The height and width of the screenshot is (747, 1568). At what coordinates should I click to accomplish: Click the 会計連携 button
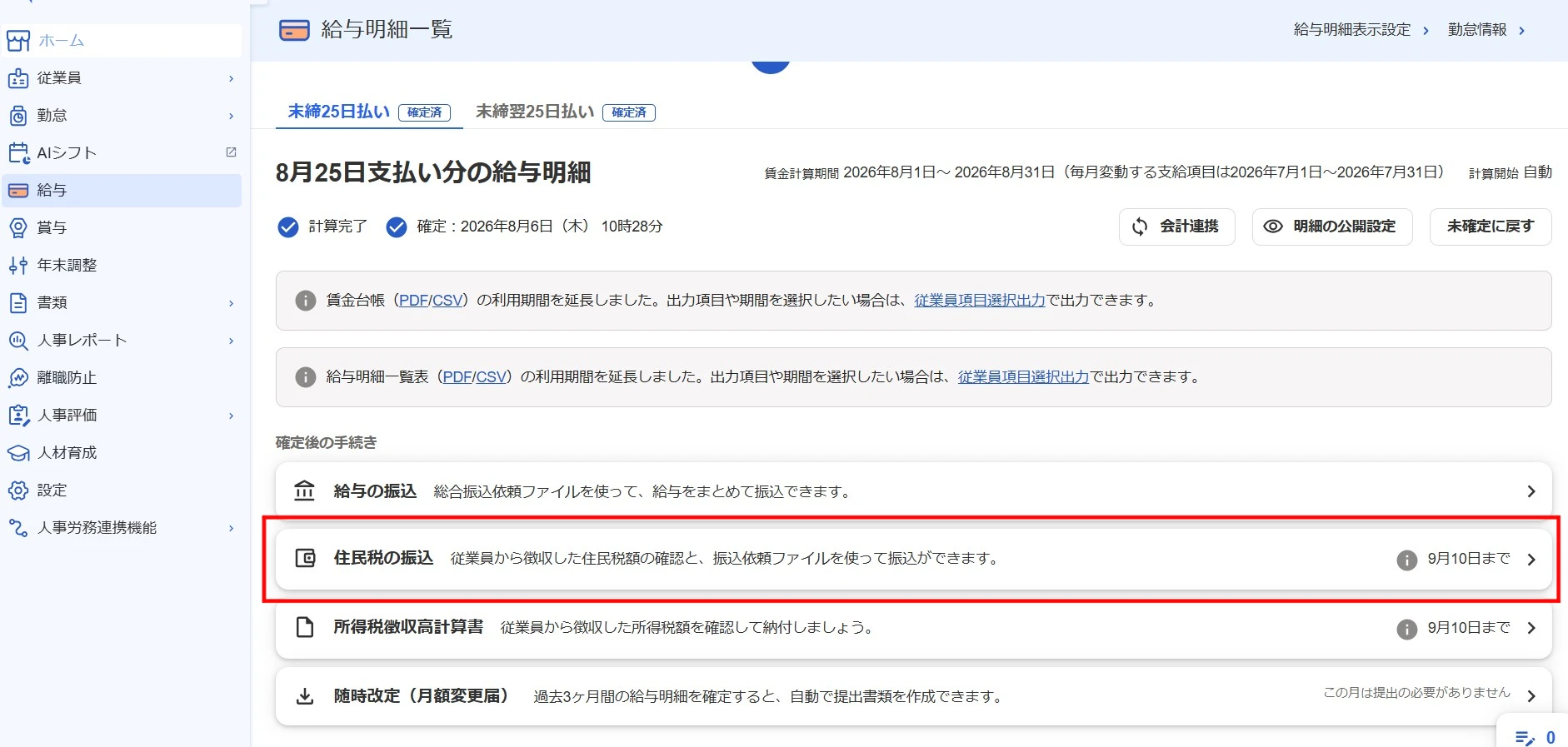click(x=1176, y=227)
